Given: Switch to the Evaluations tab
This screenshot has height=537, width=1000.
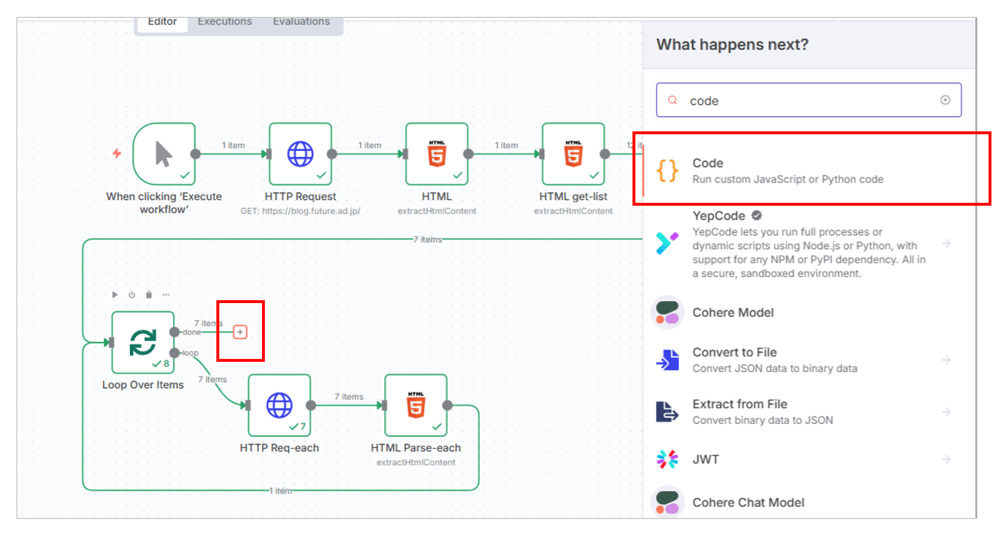Looking at the screenshot, I should (x=301, y=21).
